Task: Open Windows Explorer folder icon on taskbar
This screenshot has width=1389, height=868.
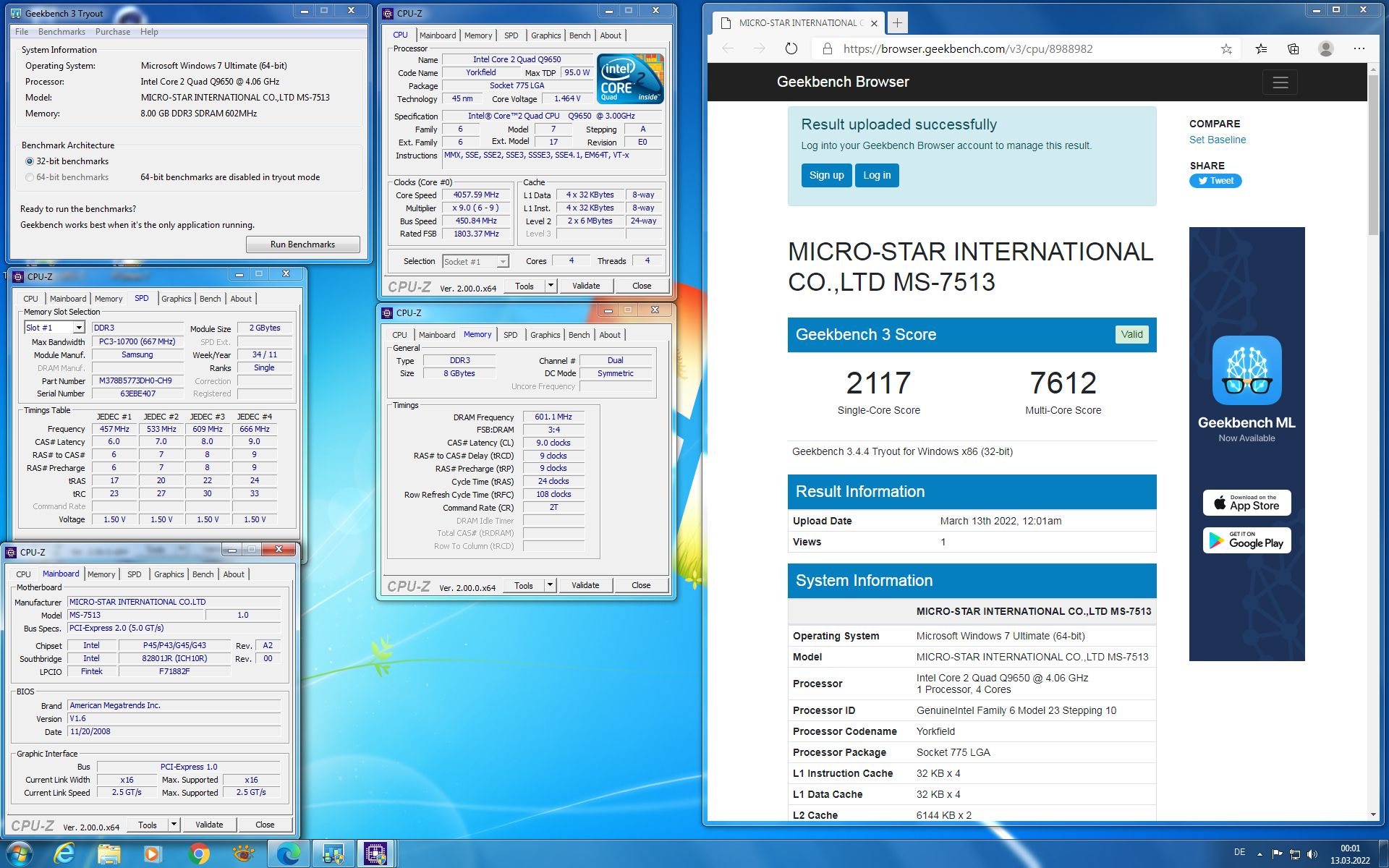Action: pos(109,854)
